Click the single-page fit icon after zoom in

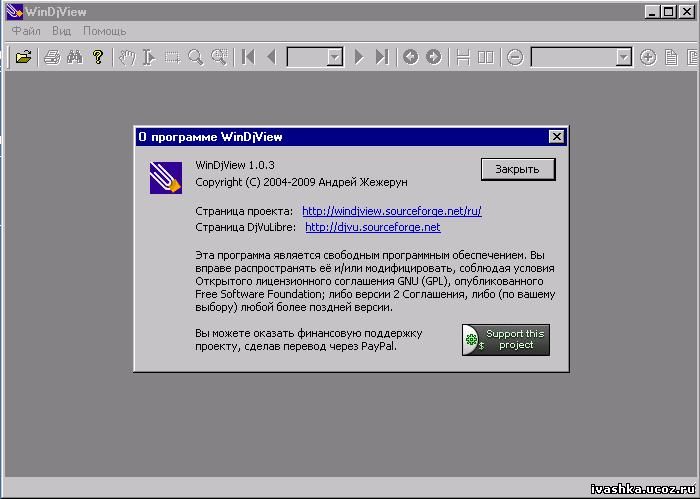671,57
